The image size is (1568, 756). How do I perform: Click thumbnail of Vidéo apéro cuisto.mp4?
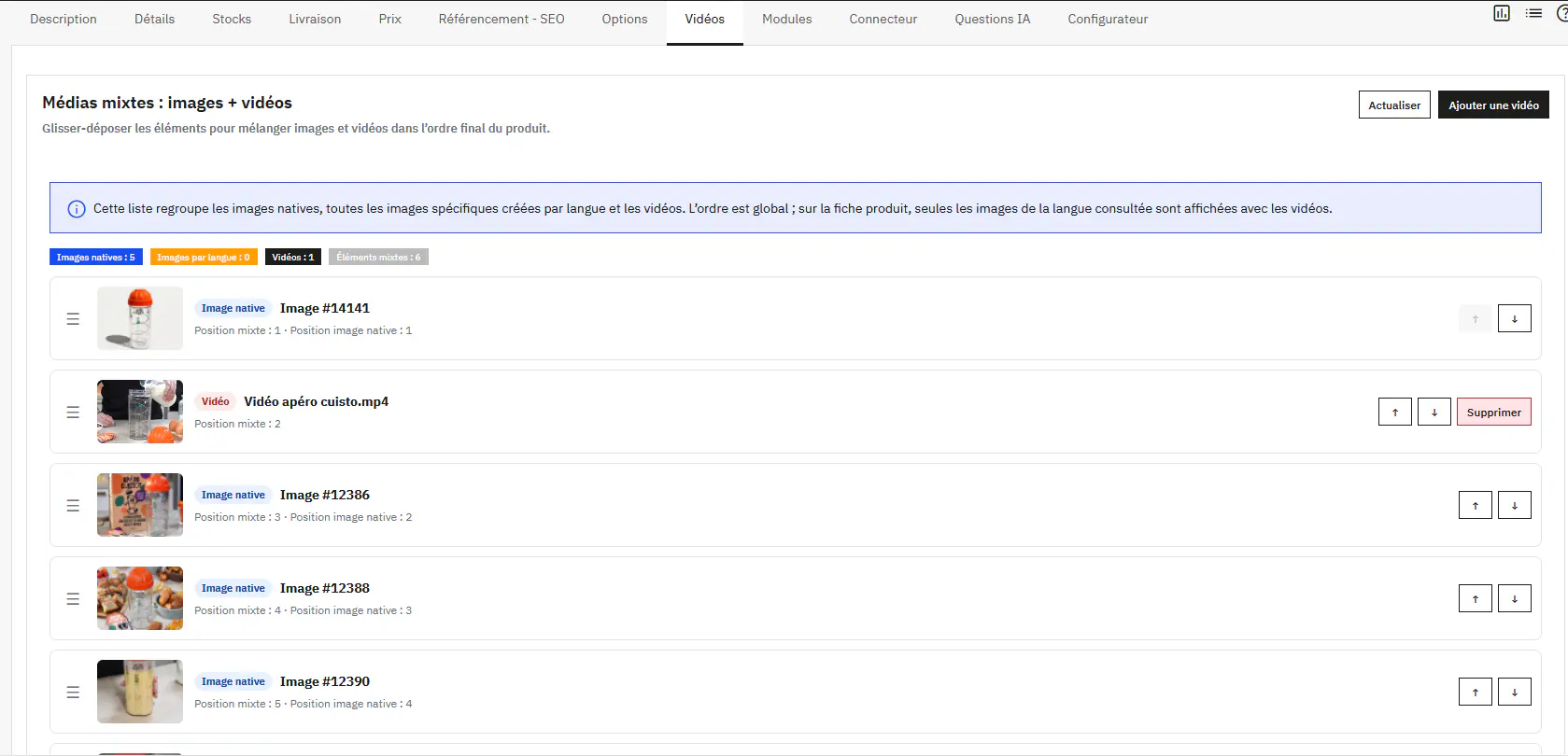[x=140, y=412]
